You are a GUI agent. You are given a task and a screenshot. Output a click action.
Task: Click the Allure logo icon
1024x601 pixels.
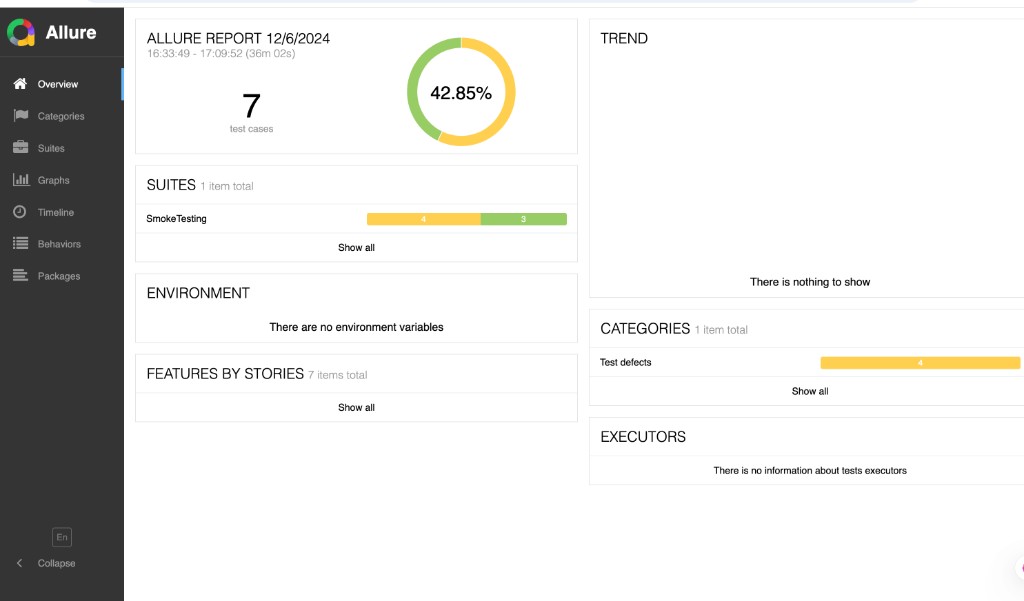pos(21,32)
